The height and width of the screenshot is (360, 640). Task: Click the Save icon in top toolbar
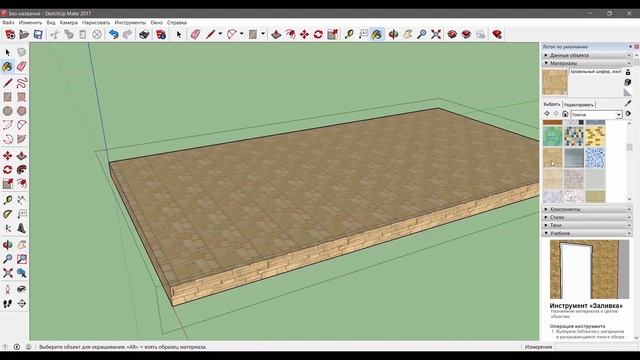(38, 34)
